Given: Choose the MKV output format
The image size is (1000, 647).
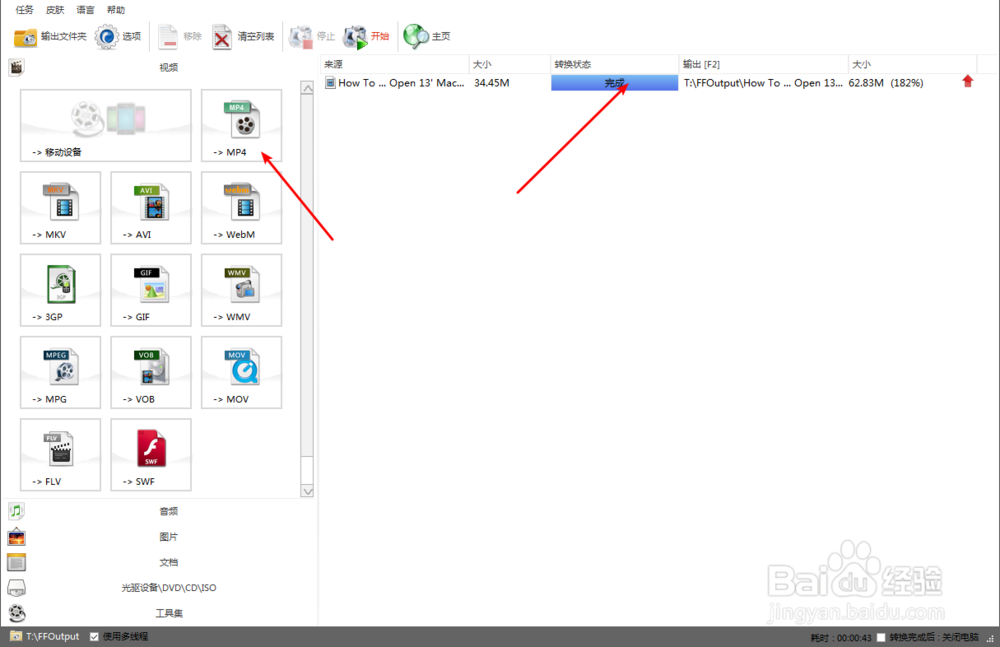Looking at the screenshot, I should tap(61, 207).
